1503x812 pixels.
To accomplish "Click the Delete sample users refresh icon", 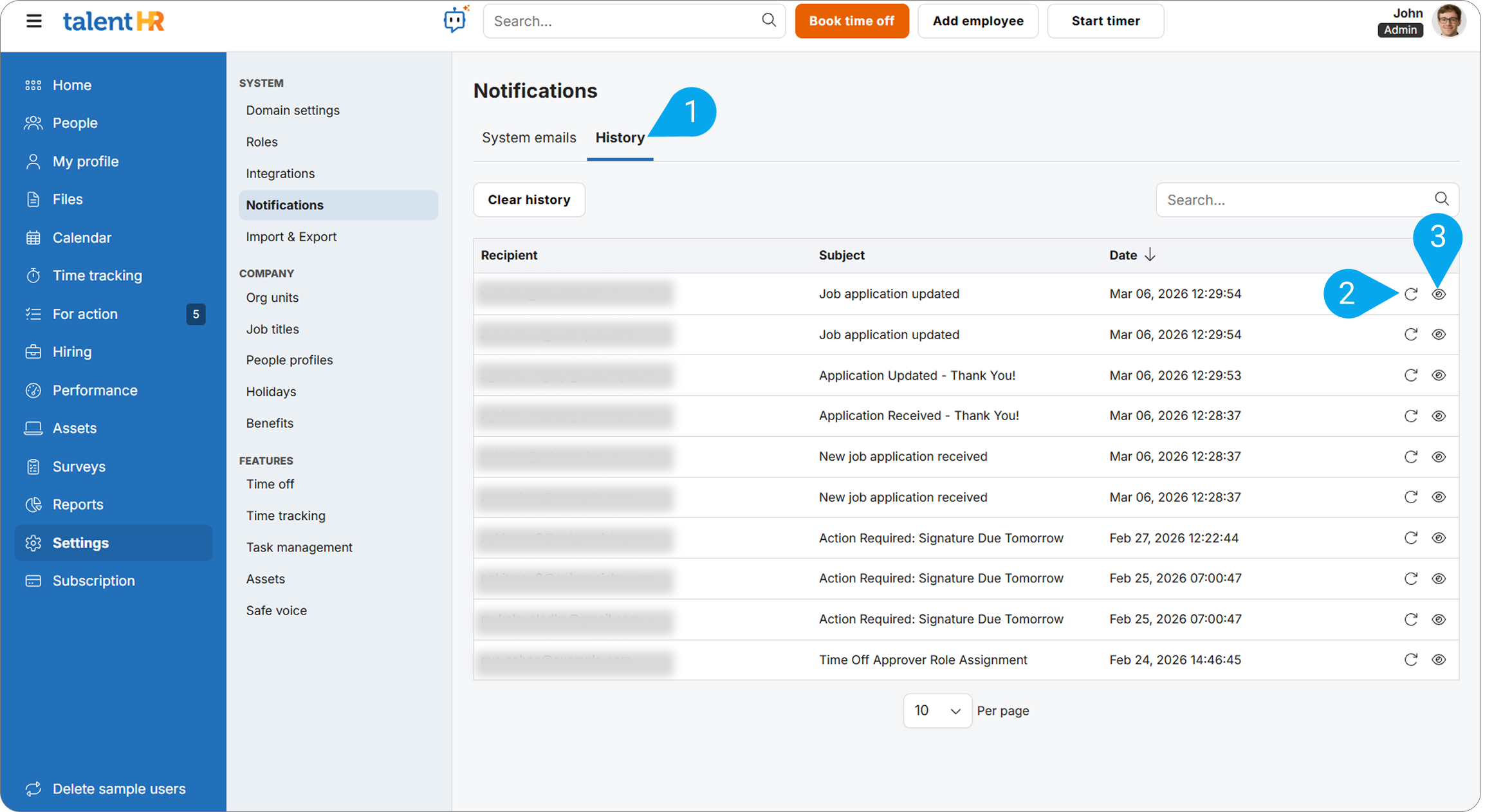I will (33, 788).
